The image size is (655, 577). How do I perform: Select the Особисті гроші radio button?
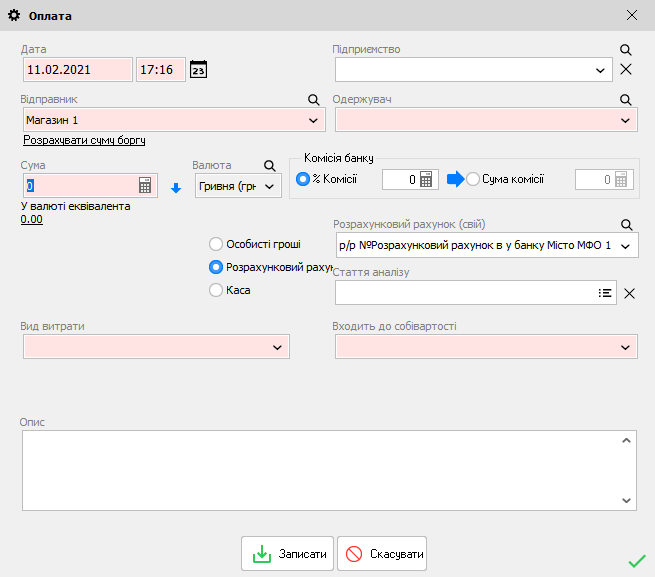click(215, 244)
